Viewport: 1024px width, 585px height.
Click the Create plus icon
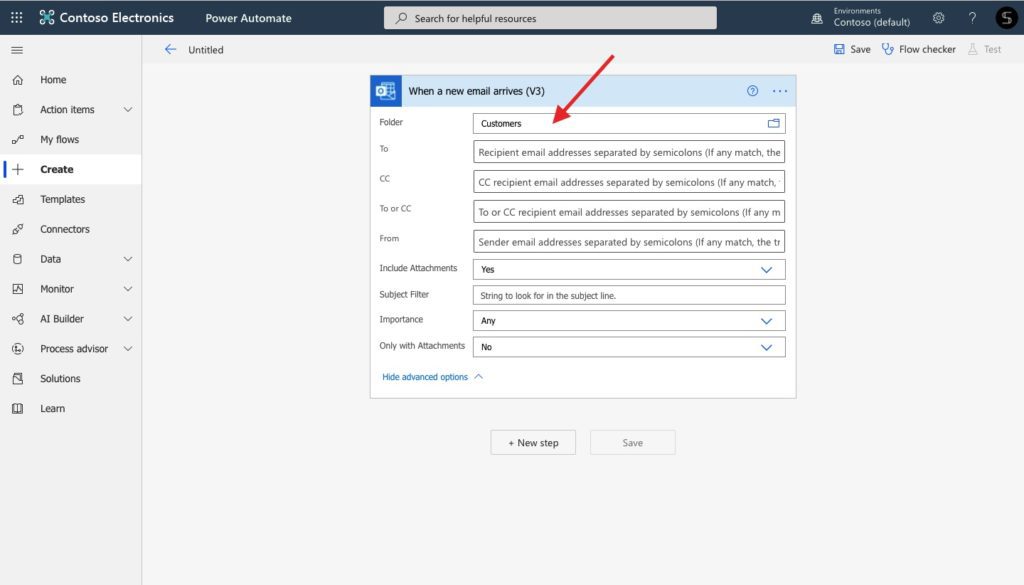[x=18, y=169]
